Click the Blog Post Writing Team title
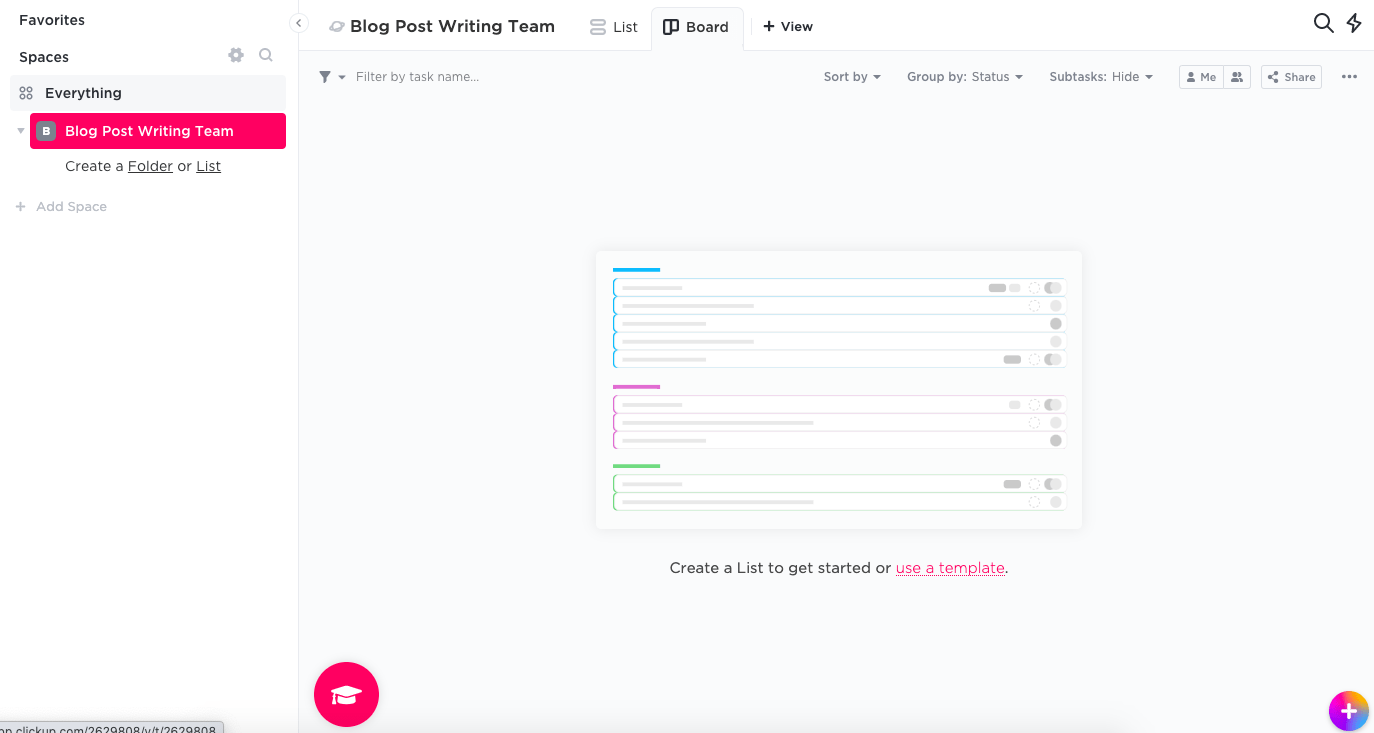The image size is (1374, 733). pyautogui.click(x=452, y=27)
